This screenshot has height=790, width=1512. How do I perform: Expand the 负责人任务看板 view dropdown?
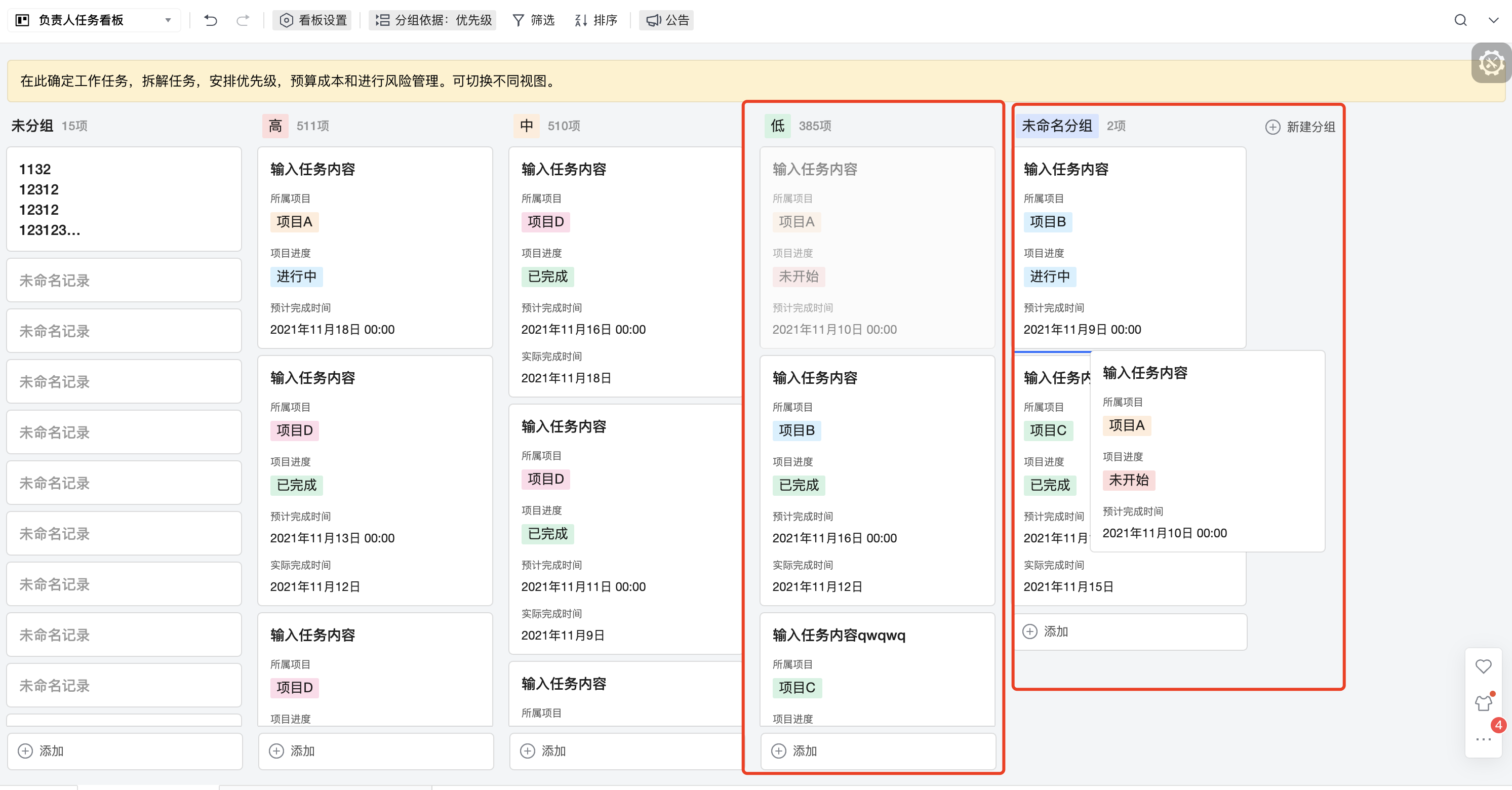168,21
